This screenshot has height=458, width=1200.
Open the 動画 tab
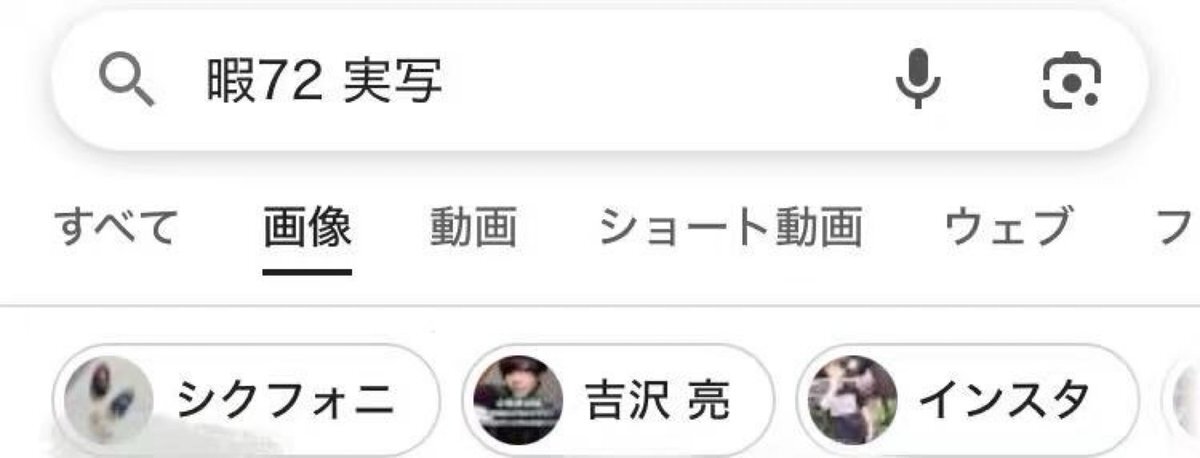click(x=474, y=227)
